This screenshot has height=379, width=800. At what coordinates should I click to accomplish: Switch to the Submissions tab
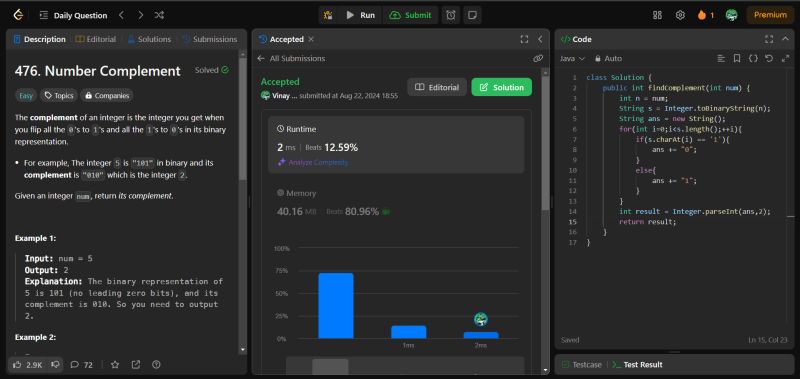(210, 39)
